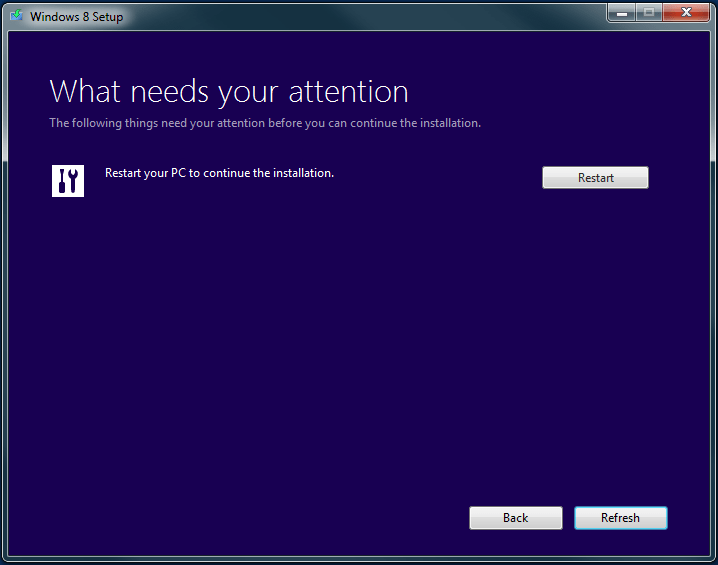The image size is (718, 565).
Task: Minimize the Windows 8 Setup window
Action: pos(621,13)
